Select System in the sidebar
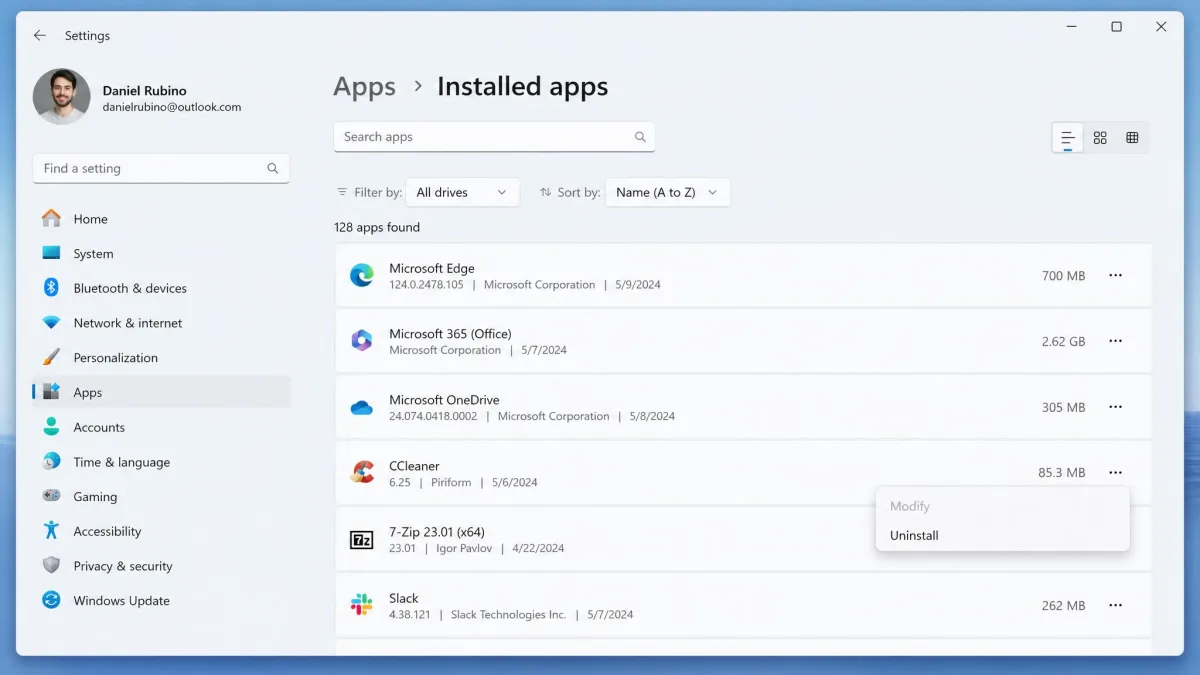The image size is (1200, 675). click(161, 254)
